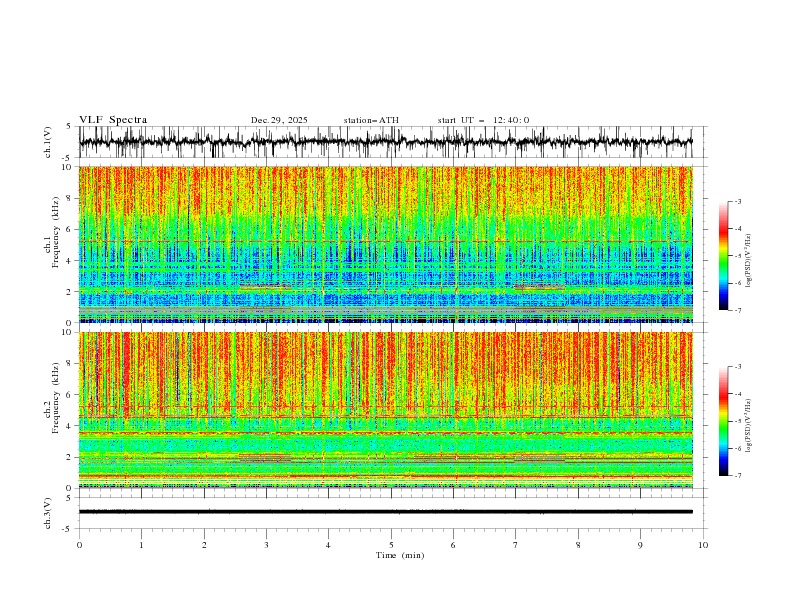Click the '-5' tick on ch.3(V) axis

click(68, 529)
